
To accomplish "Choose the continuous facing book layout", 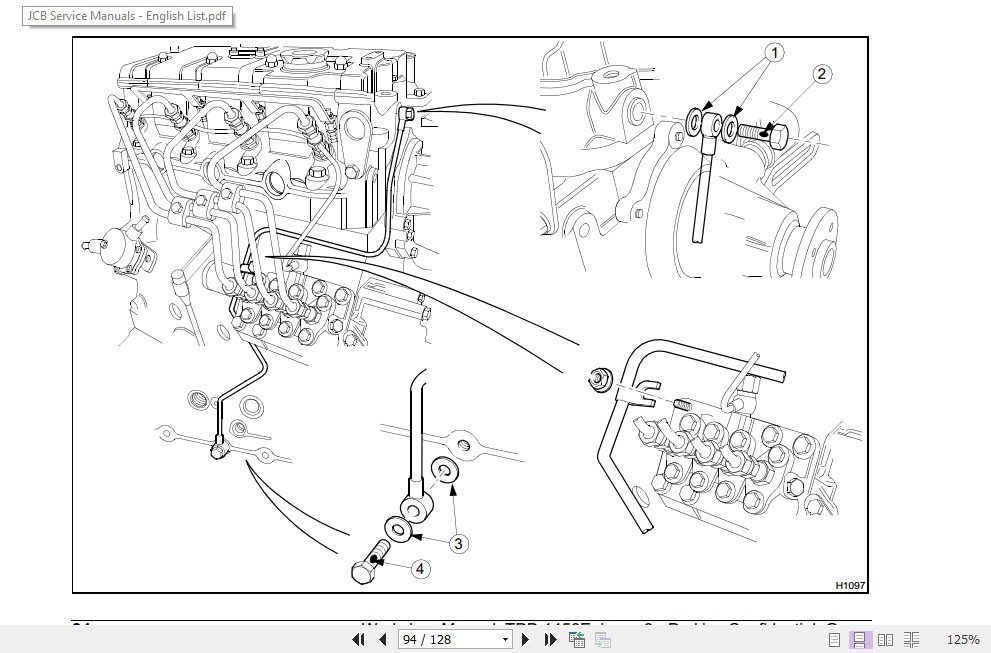I will [912, 639].
